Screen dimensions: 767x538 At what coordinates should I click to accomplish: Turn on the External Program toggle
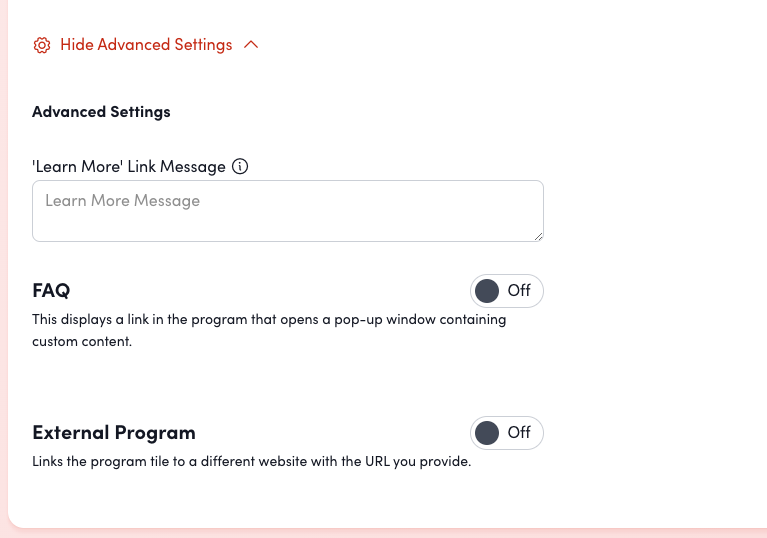[506, 433]
